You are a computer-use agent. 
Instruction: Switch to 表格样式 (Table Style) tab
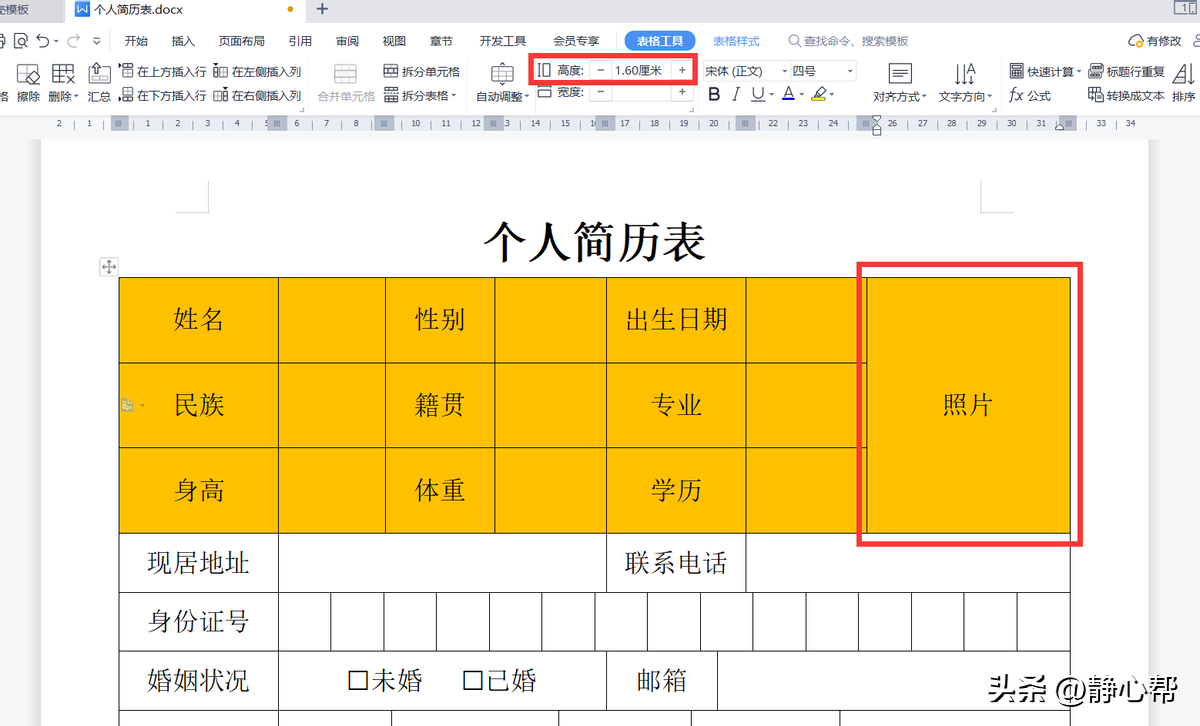click(736, 41)
